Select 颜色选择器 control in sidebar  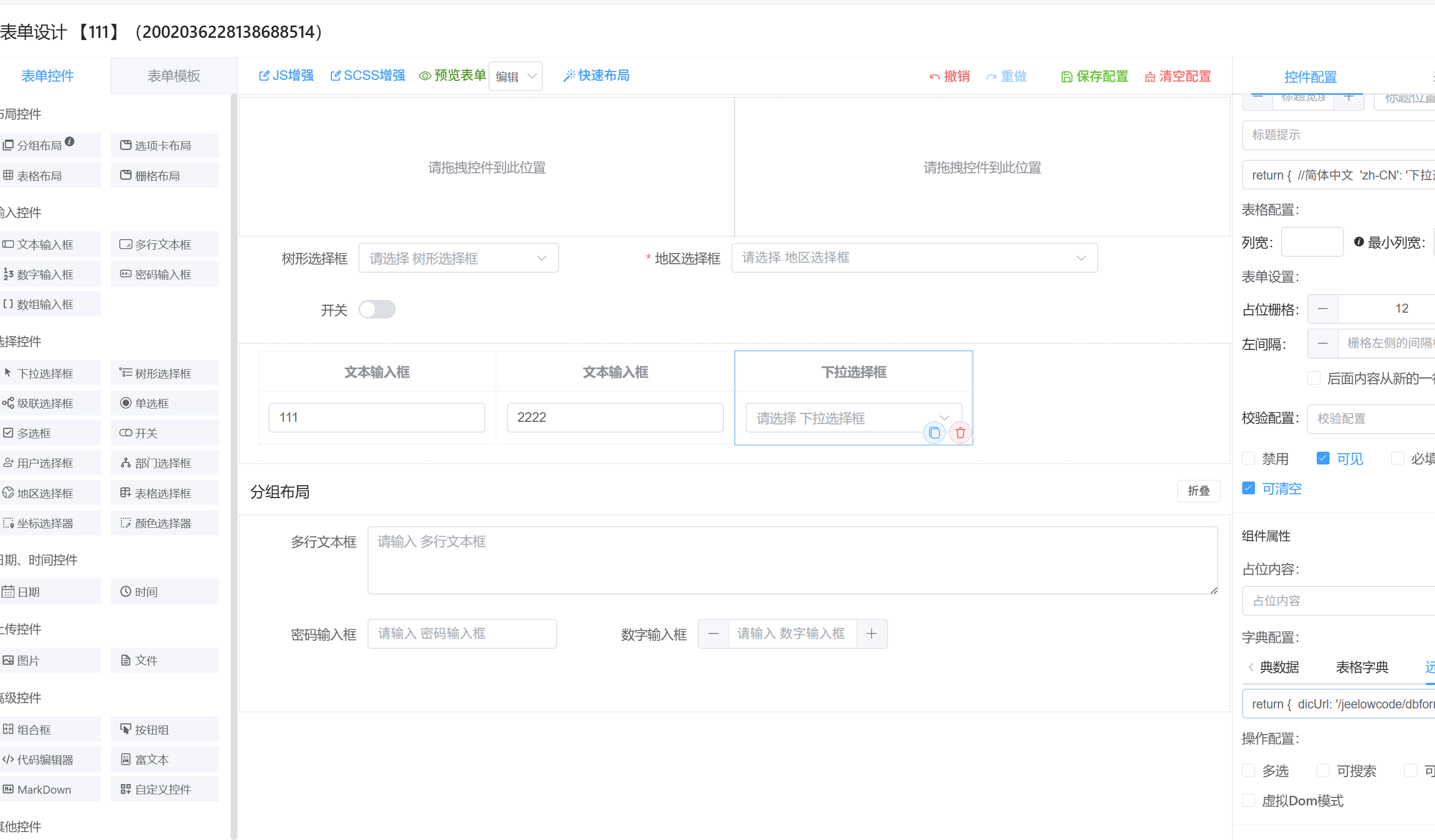(x=164, y=523)
